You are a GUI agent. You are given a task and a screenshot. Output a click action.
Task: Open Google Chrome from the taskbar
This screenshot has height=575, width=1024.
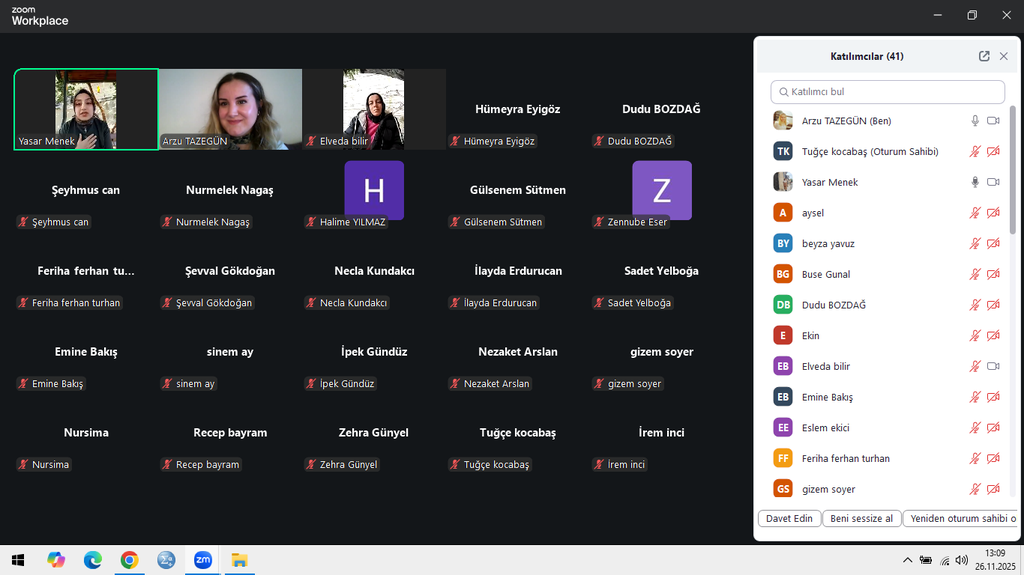click(129, 560)
